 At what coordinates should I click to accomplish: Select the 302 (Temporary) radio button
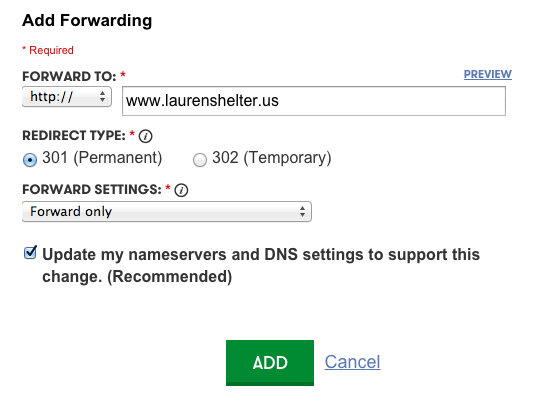[x=200, y=160]
